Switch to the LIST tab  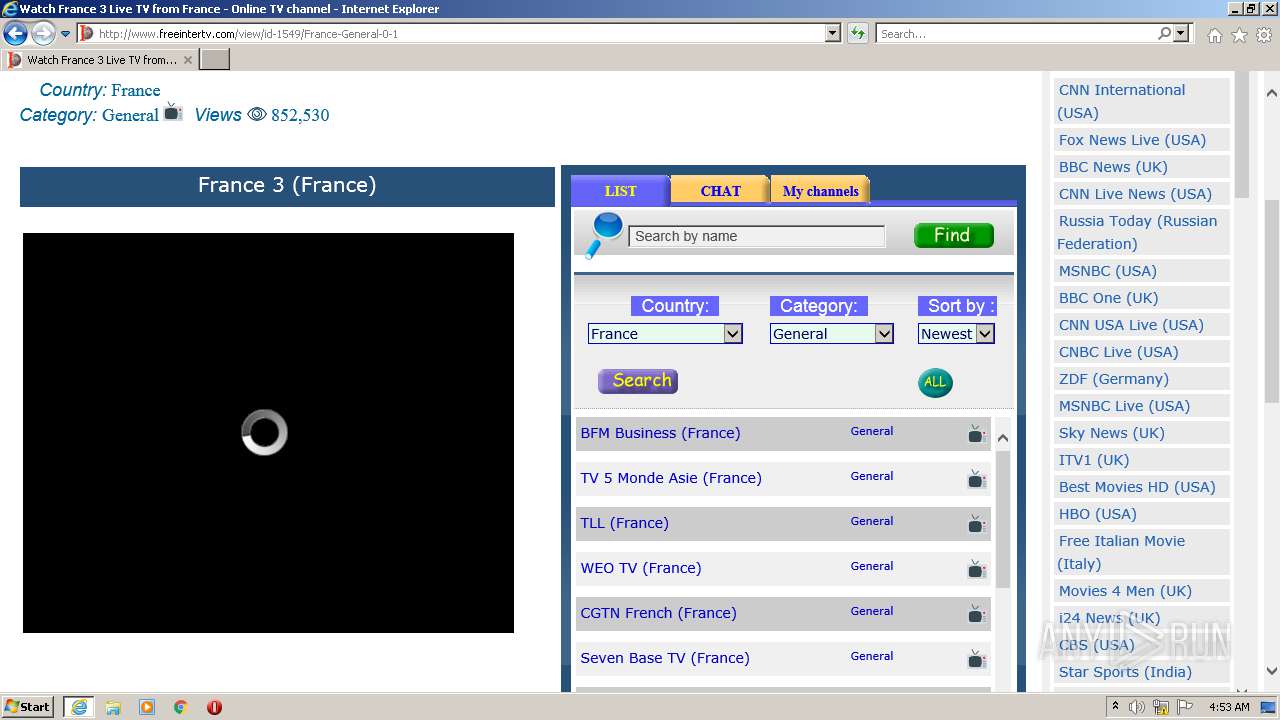click(620, 191)
